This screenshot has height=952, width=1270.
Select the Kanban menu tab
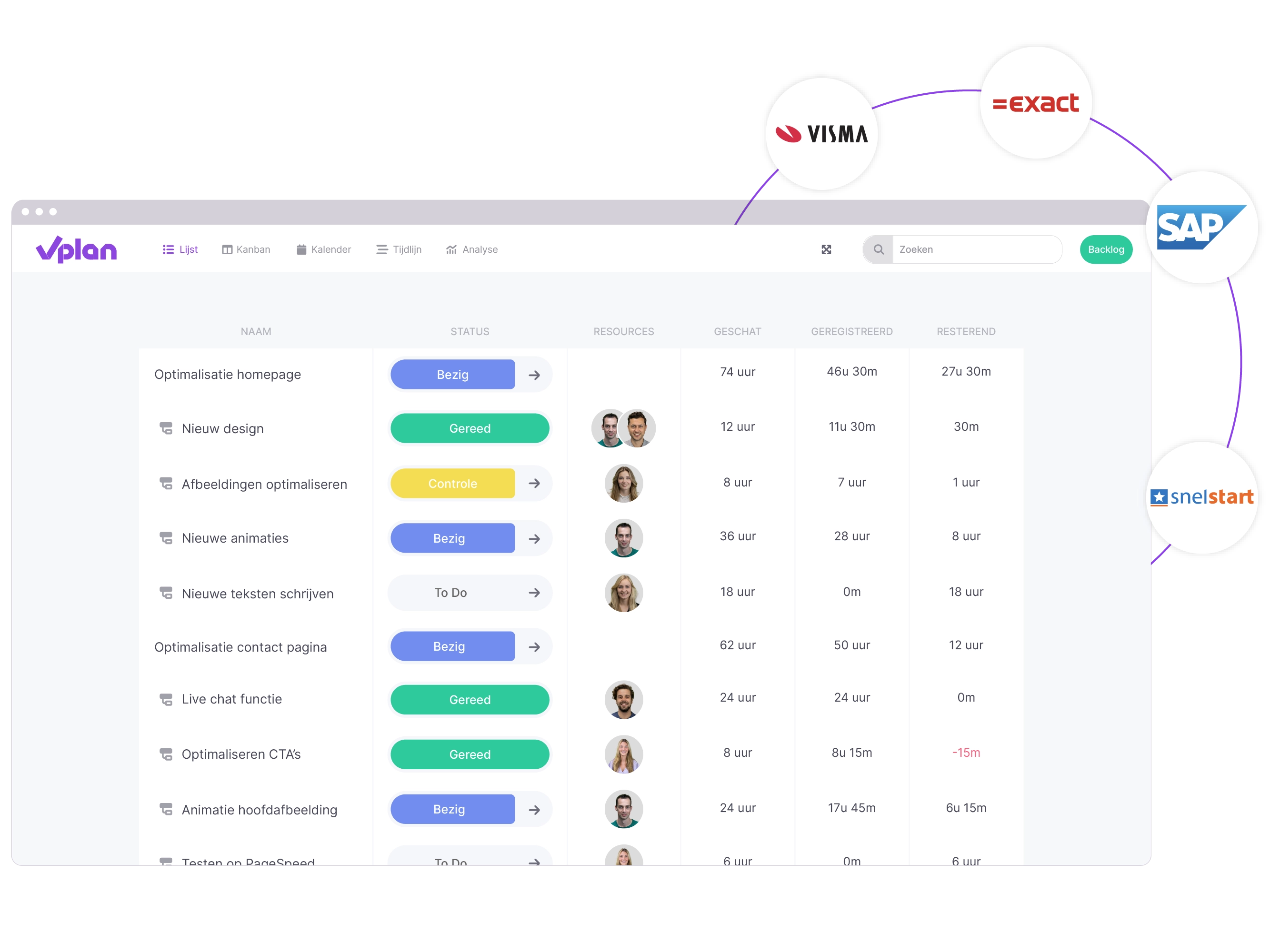[x=245, y=249]
